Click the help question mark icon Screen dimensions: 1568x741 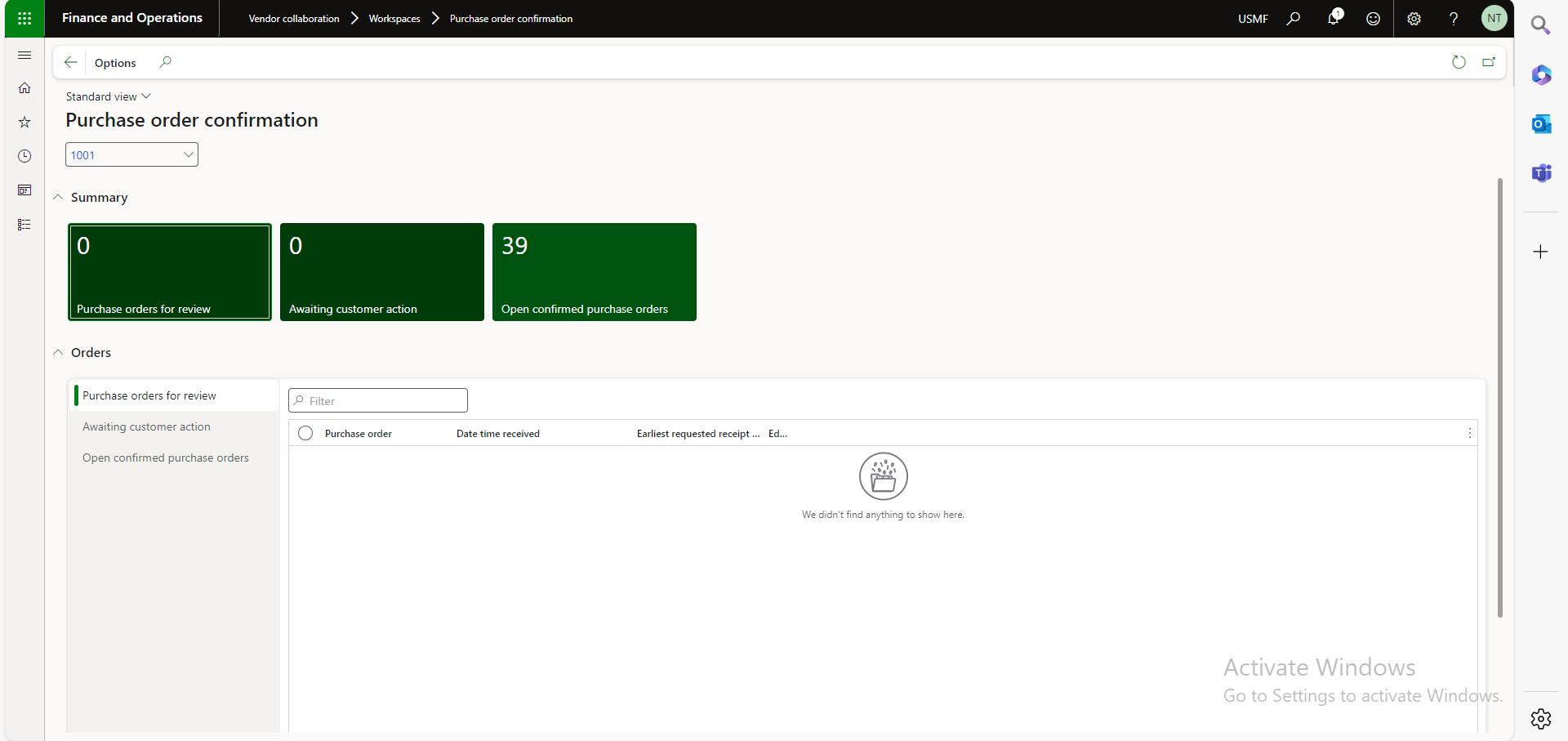point(1454,19)
